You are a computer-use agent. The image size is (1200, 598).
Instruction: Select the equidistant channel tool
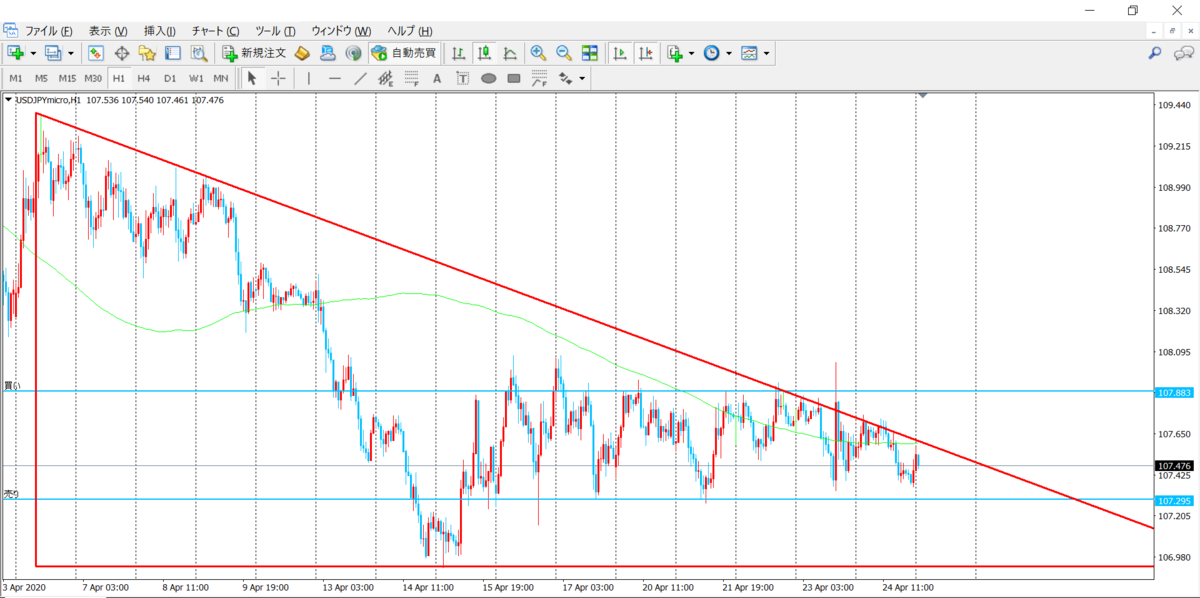pos(385,78)
